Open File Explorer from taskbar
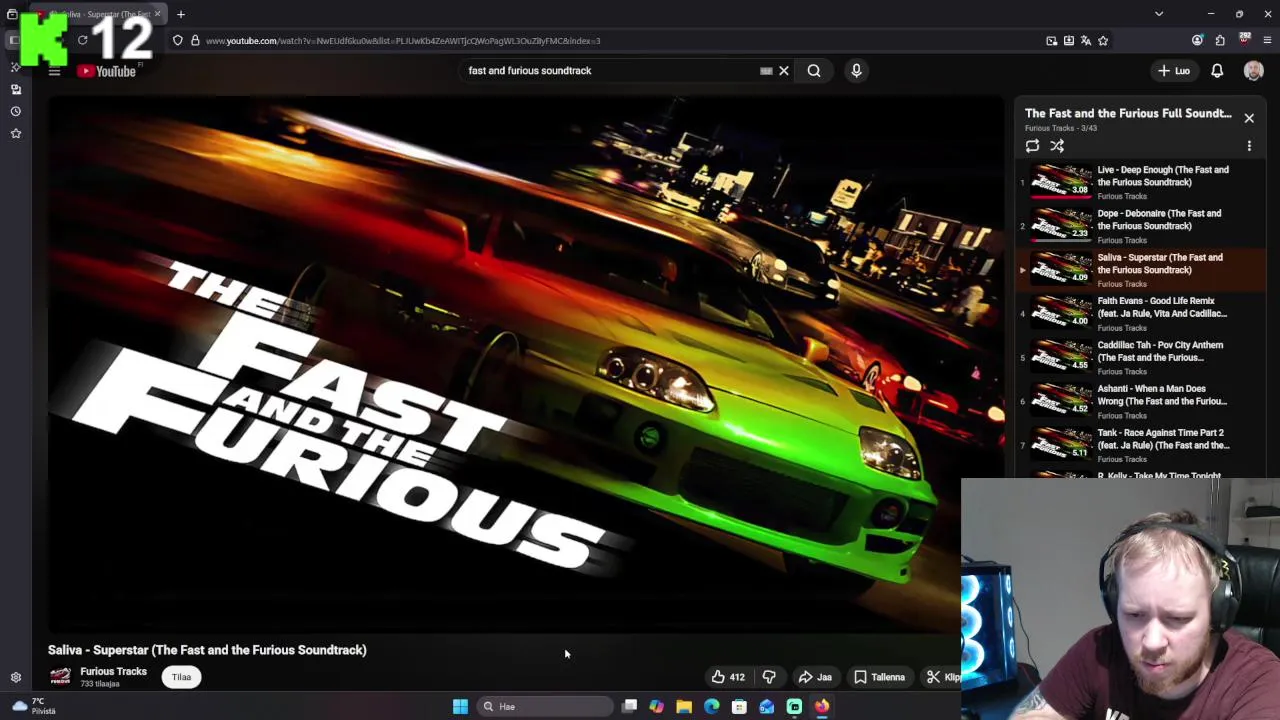The width and height of the screenshot is (1280, 720). [684, 707]
